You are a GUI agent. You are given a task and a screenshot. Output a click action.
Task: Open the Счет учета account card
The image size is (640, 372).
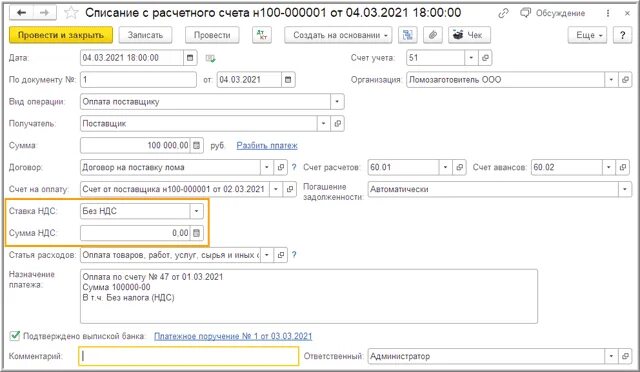click(x=485, y=58)
